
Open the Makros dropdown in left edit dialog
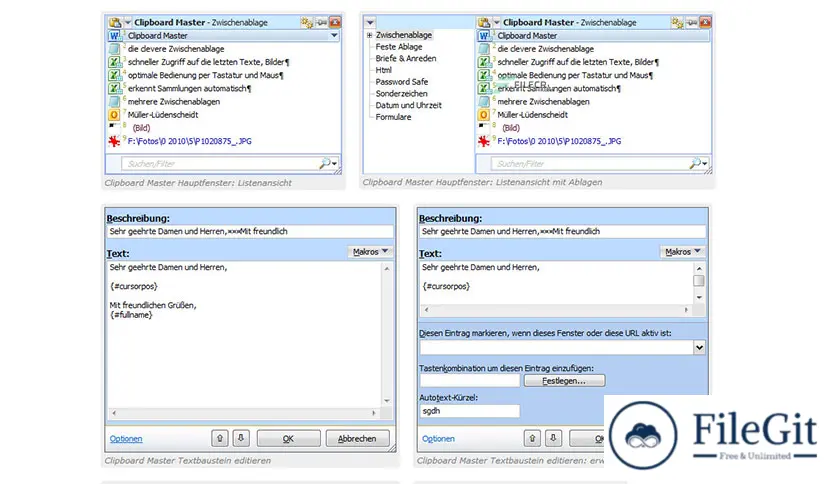(x=371, y=252)
